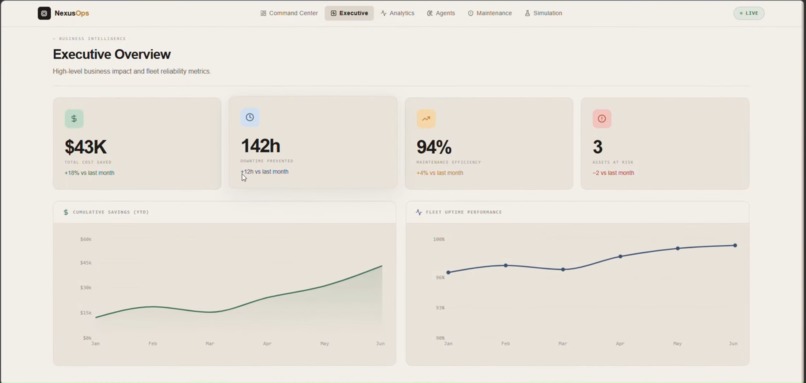Viewport: 806px width, 383px height.
Task: Click the LIVE status badge
Action: [x=749, y=13]
